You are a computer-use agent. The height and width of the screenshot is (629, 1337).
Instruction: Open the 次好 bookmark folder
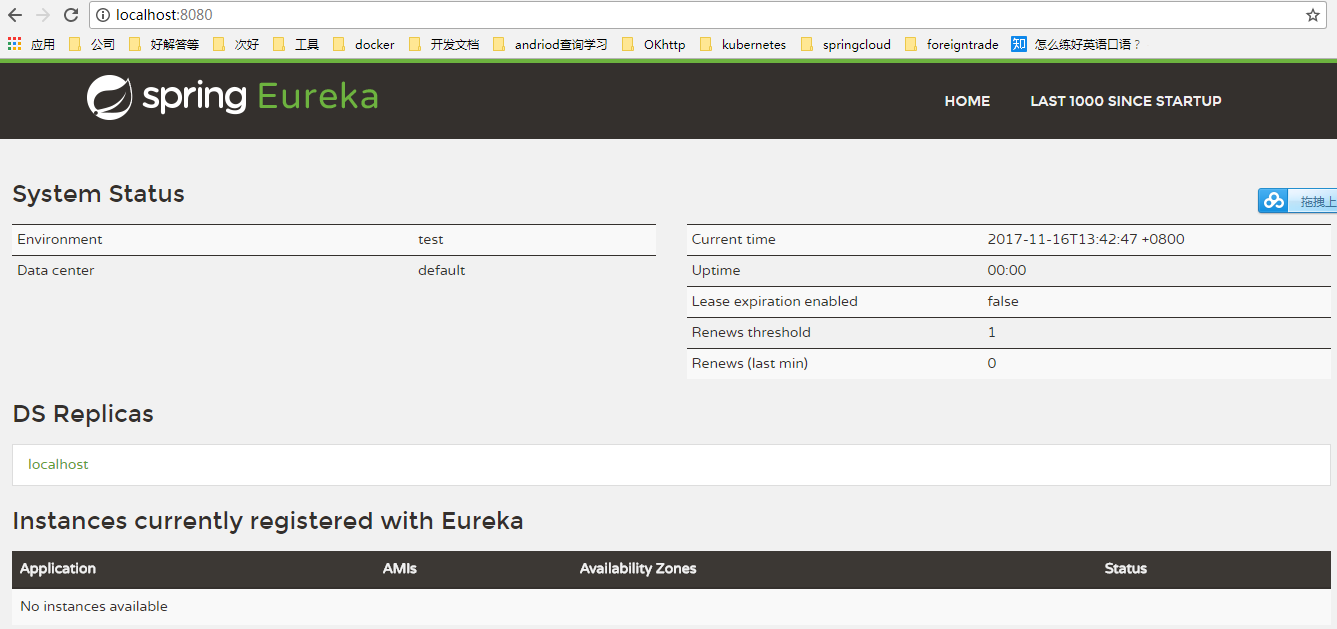pyautogui.click(x=236, y=44)
